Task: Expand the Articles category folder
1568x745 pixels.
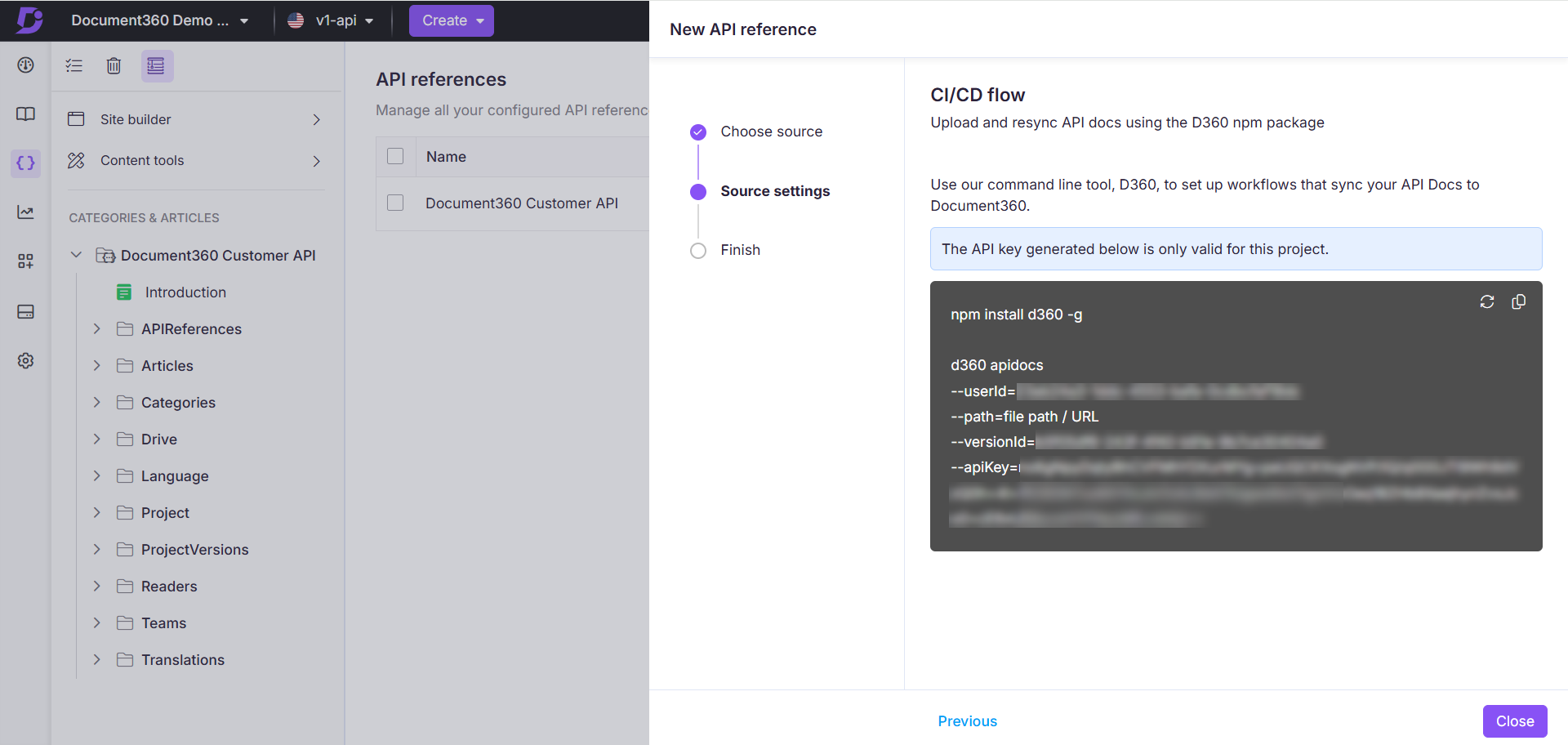Action: pos(96,365)
